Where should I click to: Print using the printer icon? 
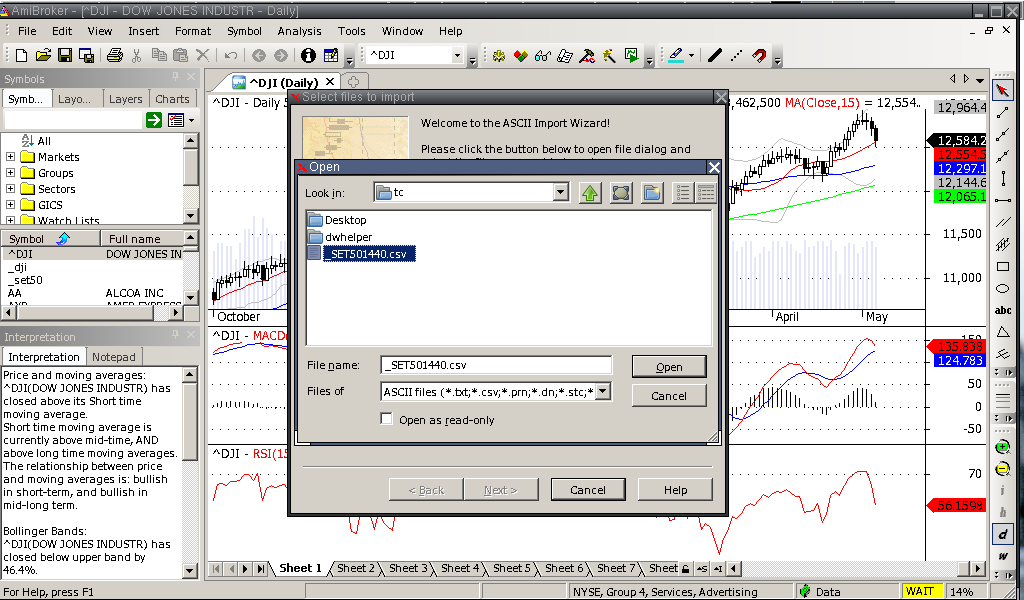tap(115, 55)
